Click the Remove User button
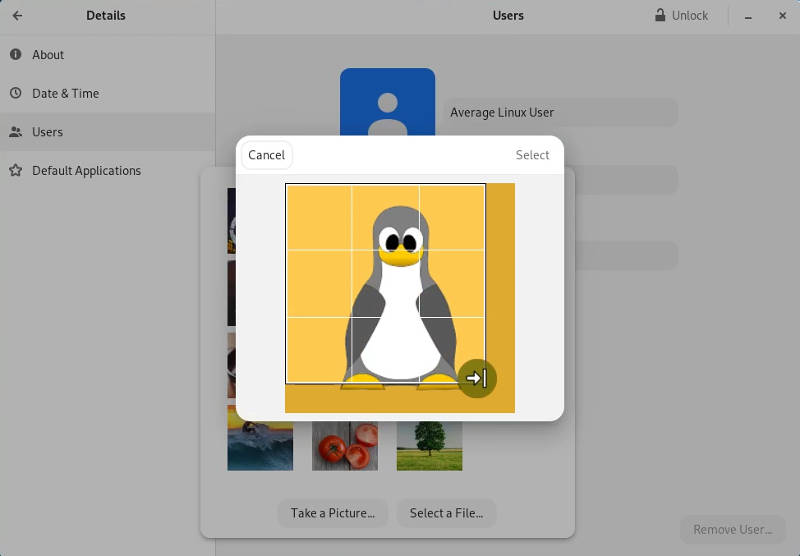Viewport: 800px width, 556px height. click(733, 529)
